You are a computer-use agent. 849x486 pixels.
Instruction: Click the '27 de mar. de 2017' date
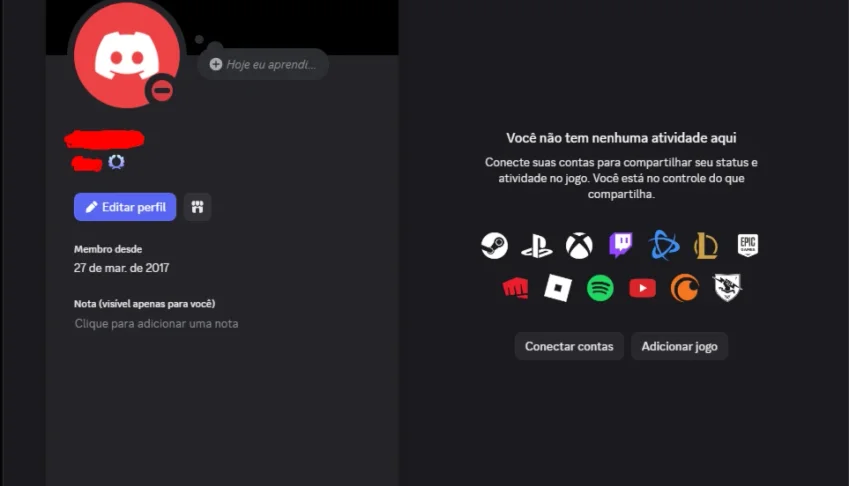(121, 268)
